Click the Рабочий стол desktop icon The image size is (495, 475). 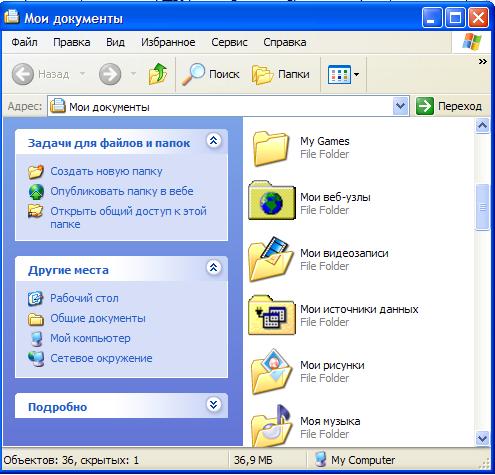35,298
